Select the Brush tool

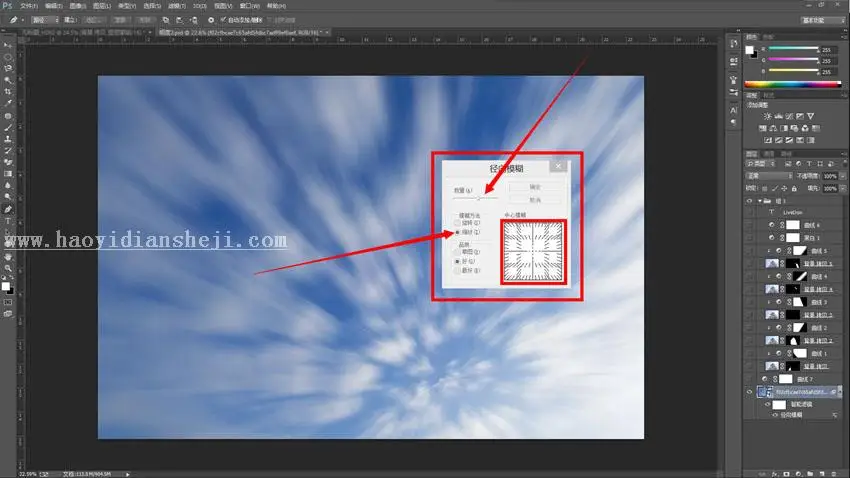pos(8,127)
